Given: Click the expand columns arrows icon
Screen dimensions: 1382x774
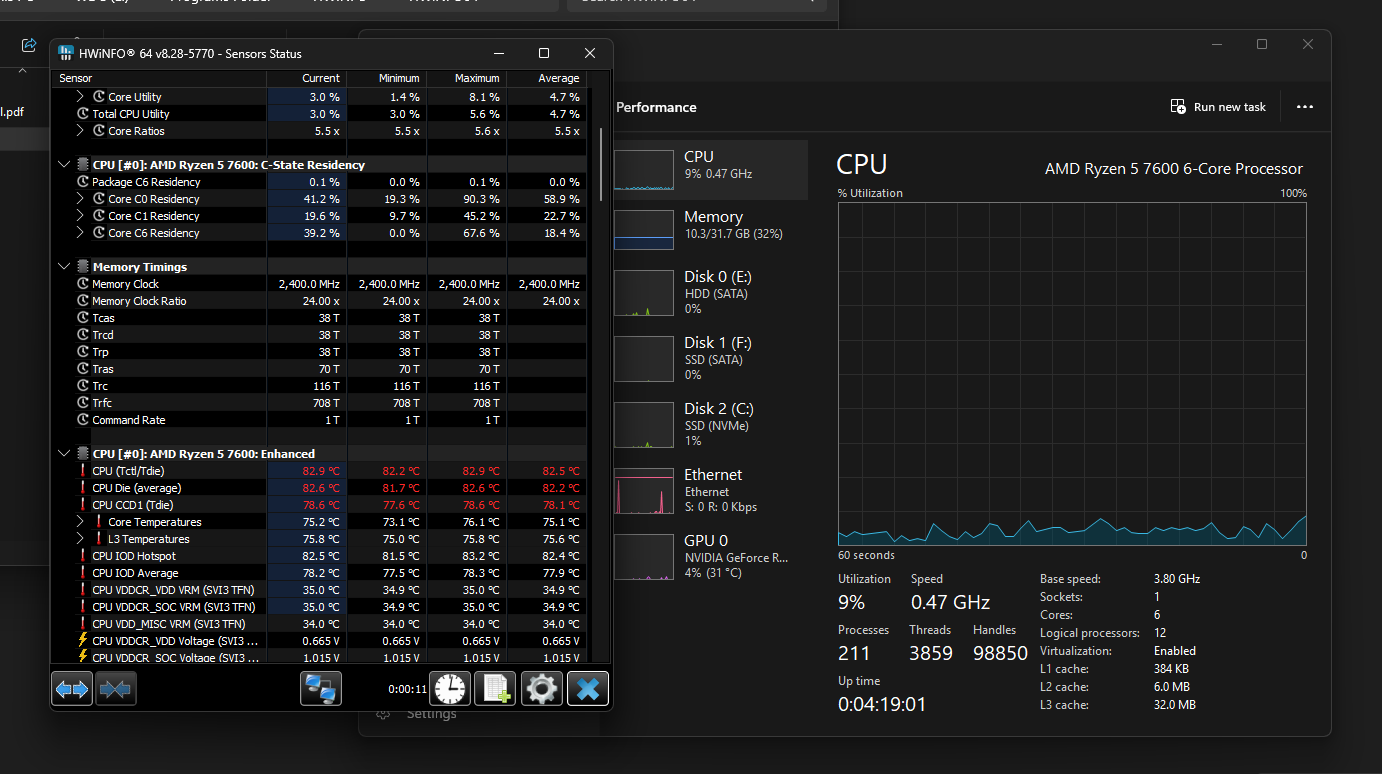Looking at the screenshot, I should 71,688.
